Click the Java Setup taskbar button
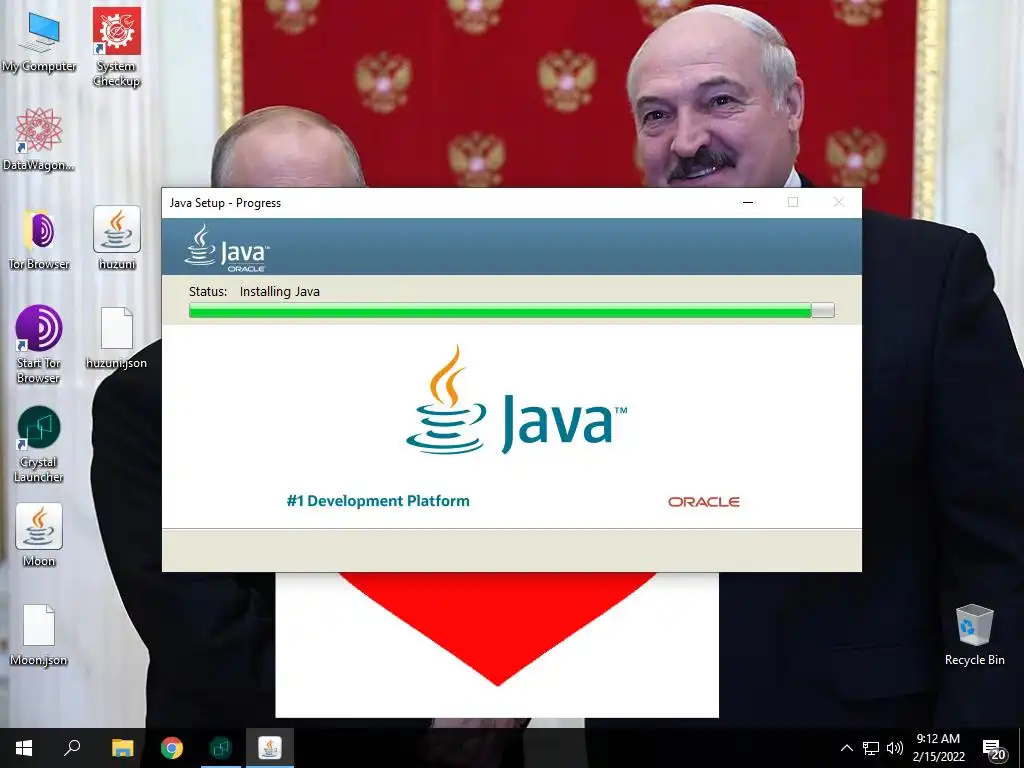This screenshot has height=768, width=1024. pos(270,748)
